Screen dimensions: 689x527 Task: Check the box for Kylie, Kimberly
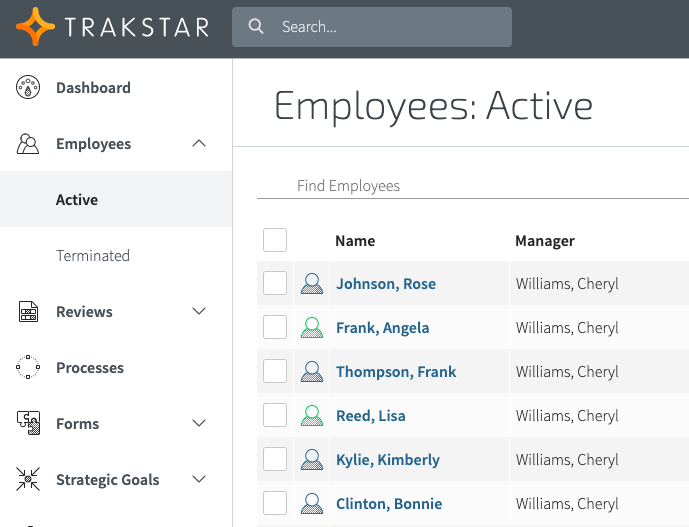pyautogui.click(x=275, y=459)
